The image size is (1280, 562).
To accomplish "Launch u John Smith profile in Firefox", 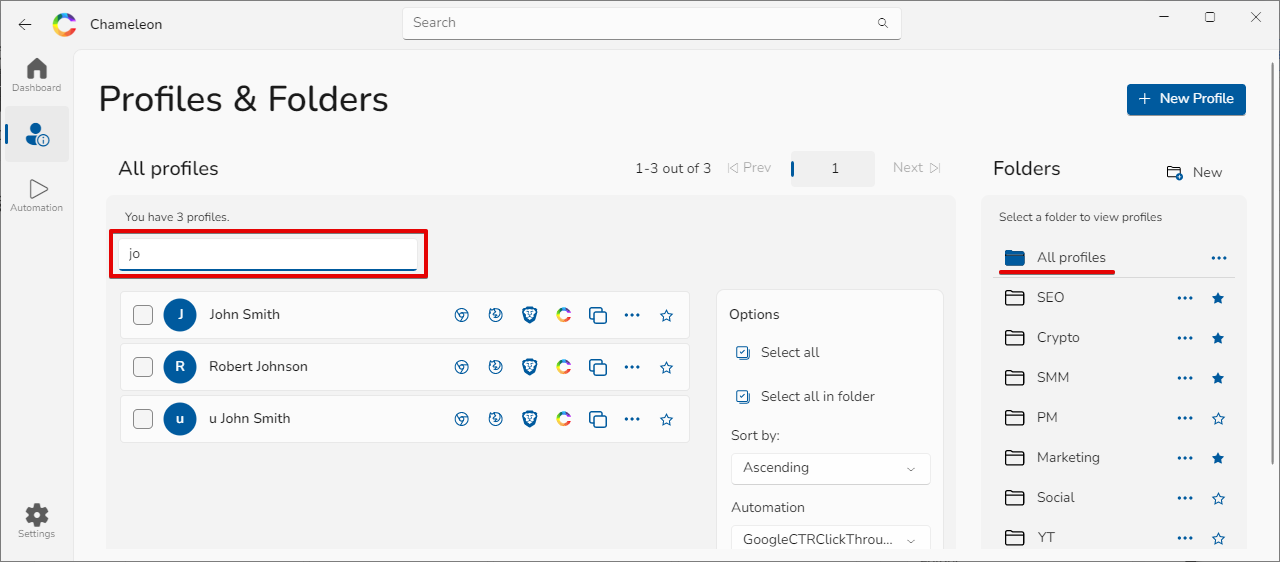I will [x=495, y=419].
